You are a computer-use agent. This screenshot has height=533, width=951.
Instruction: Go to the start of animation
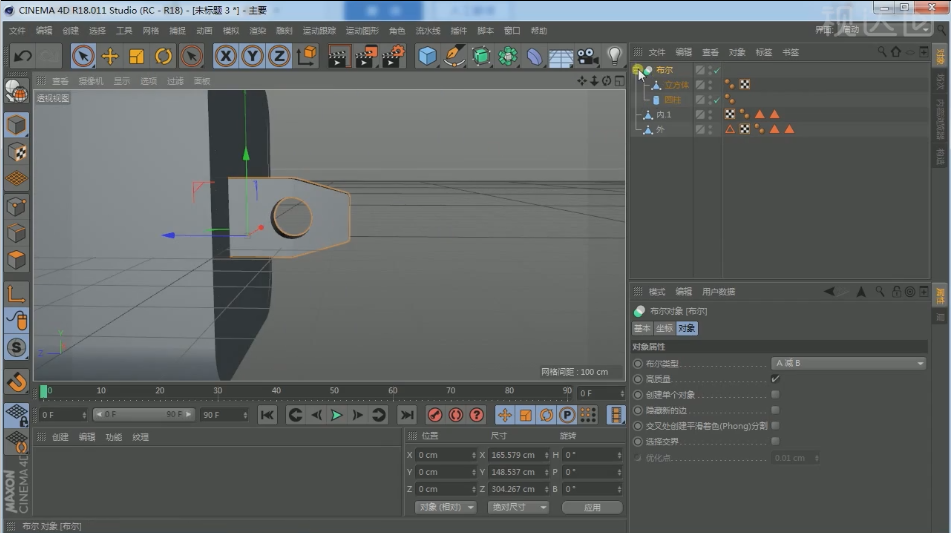(x=267, y=415)
